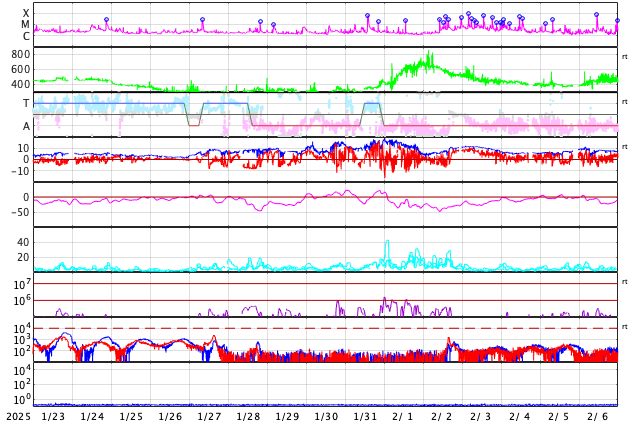Click the cyan spike peaking above 40
634x424 pixels.
387,247
